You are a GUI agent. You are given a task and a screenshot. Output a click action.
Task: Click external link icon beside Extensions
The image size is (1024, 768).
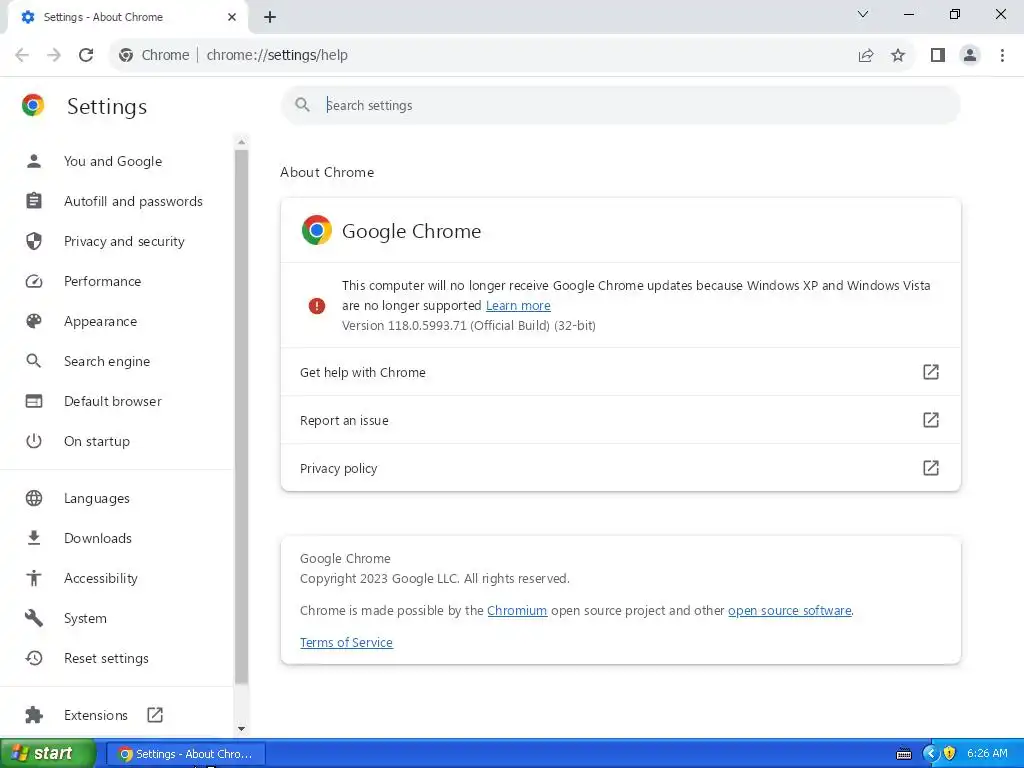point(155,714)
